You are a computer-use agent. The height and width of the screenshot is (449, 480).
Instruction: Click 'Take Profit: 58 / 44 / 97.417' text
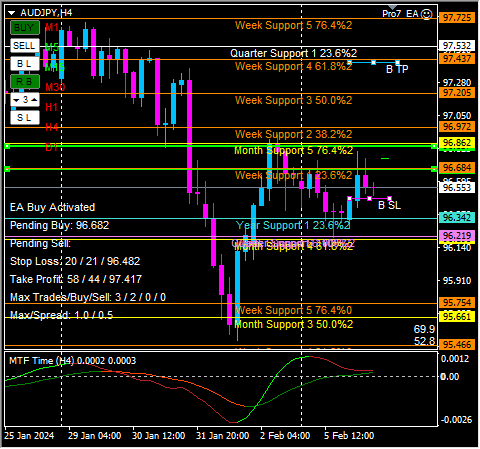tap(76, 279)
